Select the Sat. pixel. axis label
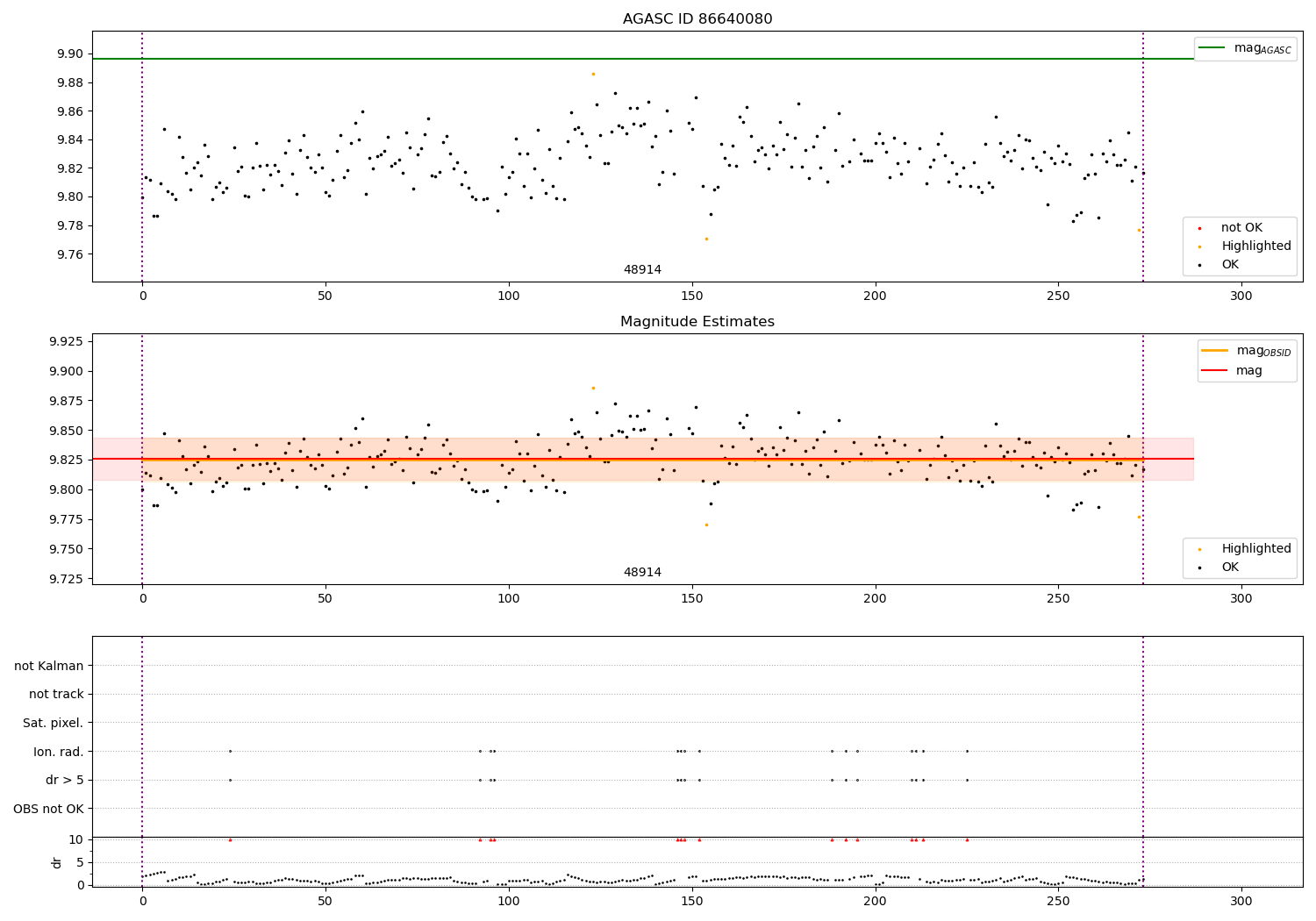This screenshot has height=921, width=1316. pyautogui.click(x=53, y=724)
